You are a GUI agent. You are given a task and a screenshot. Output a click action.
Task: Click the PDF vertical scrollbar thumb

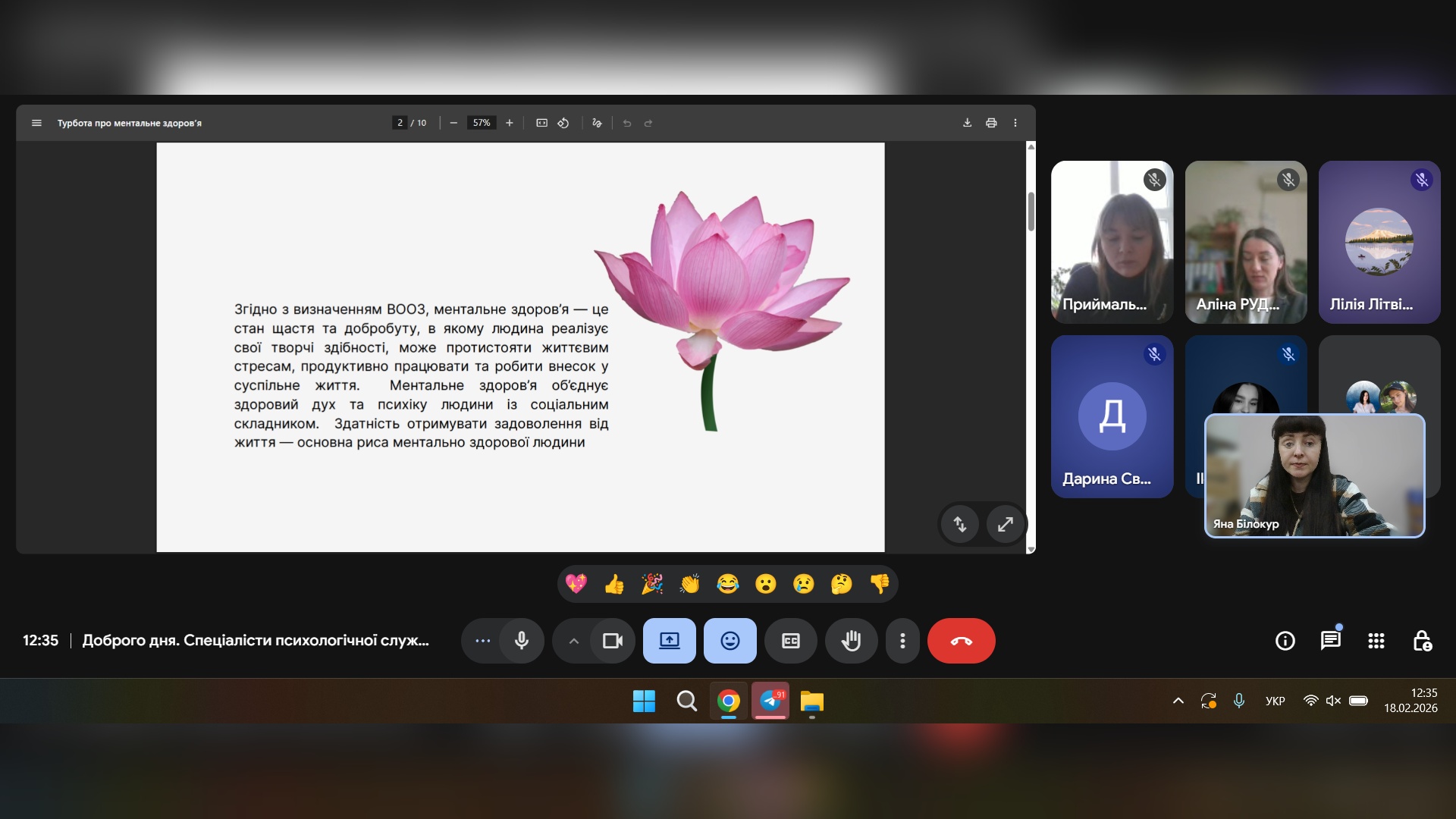[1031, 211]
